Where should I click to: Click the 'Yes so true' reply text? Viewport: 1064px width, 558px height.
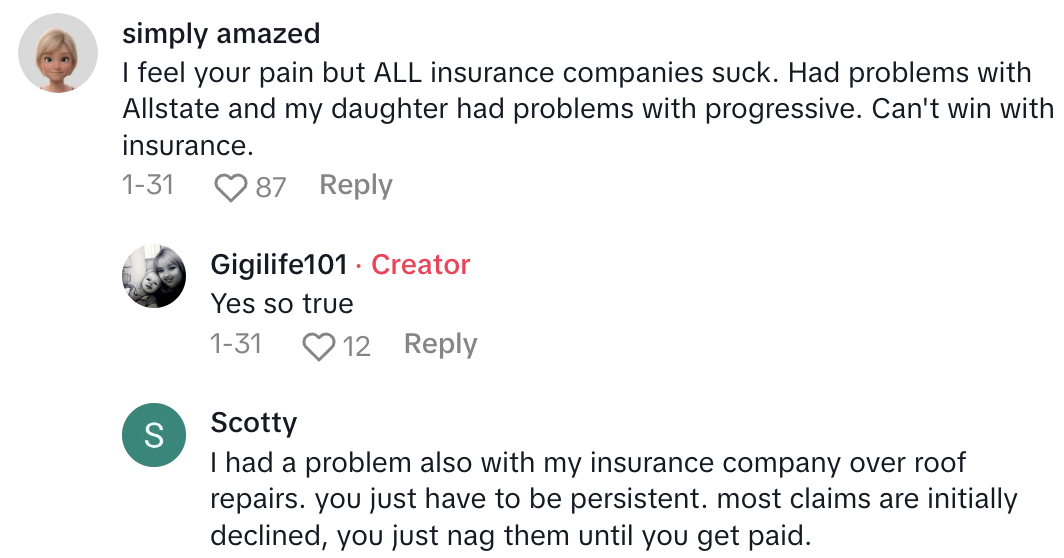tap(282, 303)
